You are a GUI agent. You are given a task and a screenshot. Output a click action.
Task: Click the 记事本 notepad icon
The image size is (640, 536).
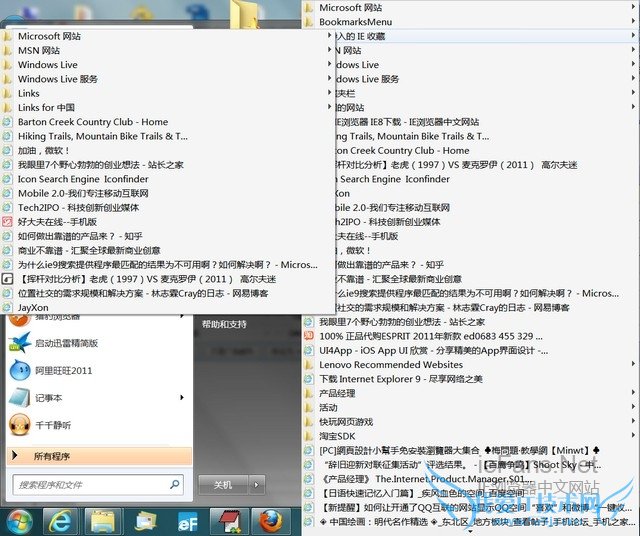click(x=19, y=397)
